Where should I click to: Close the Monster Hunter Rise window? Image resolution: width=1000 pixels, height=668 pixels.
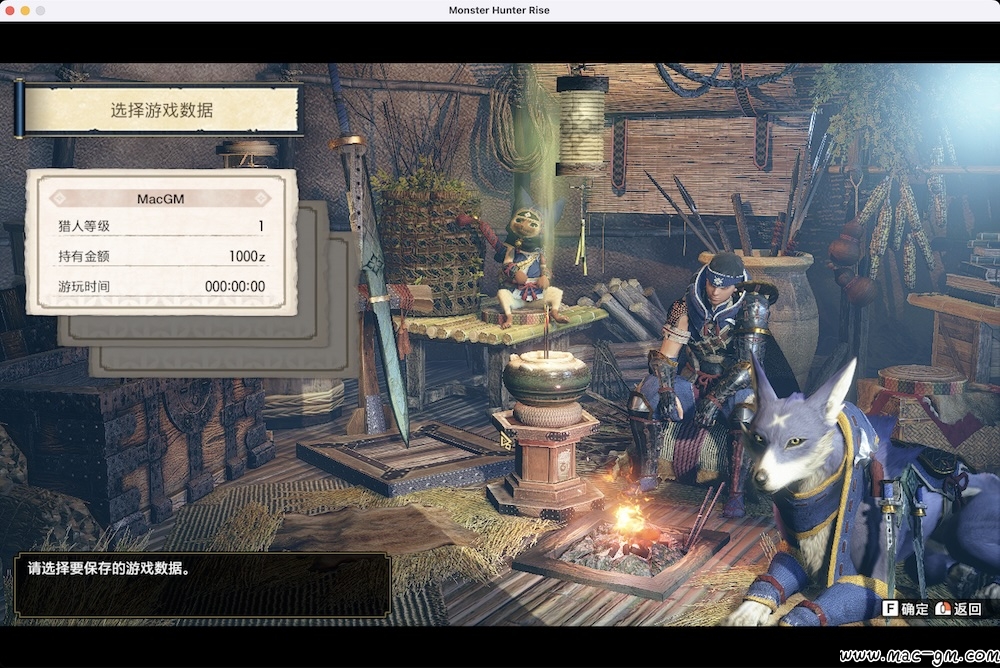click(x=10, y=10)
